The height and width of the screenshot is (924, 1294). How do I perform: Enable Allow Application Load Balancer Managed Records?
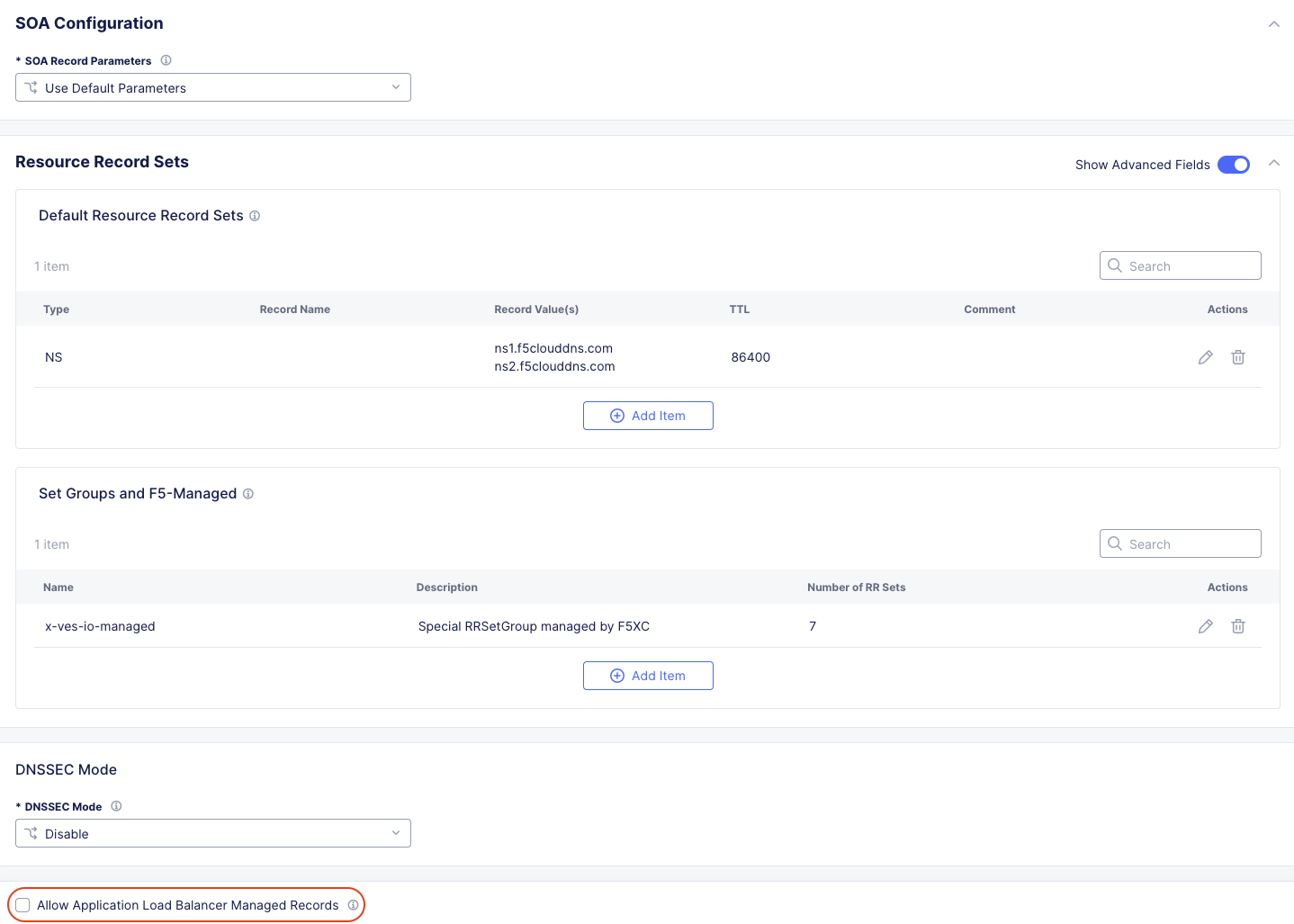click(22, 904)
